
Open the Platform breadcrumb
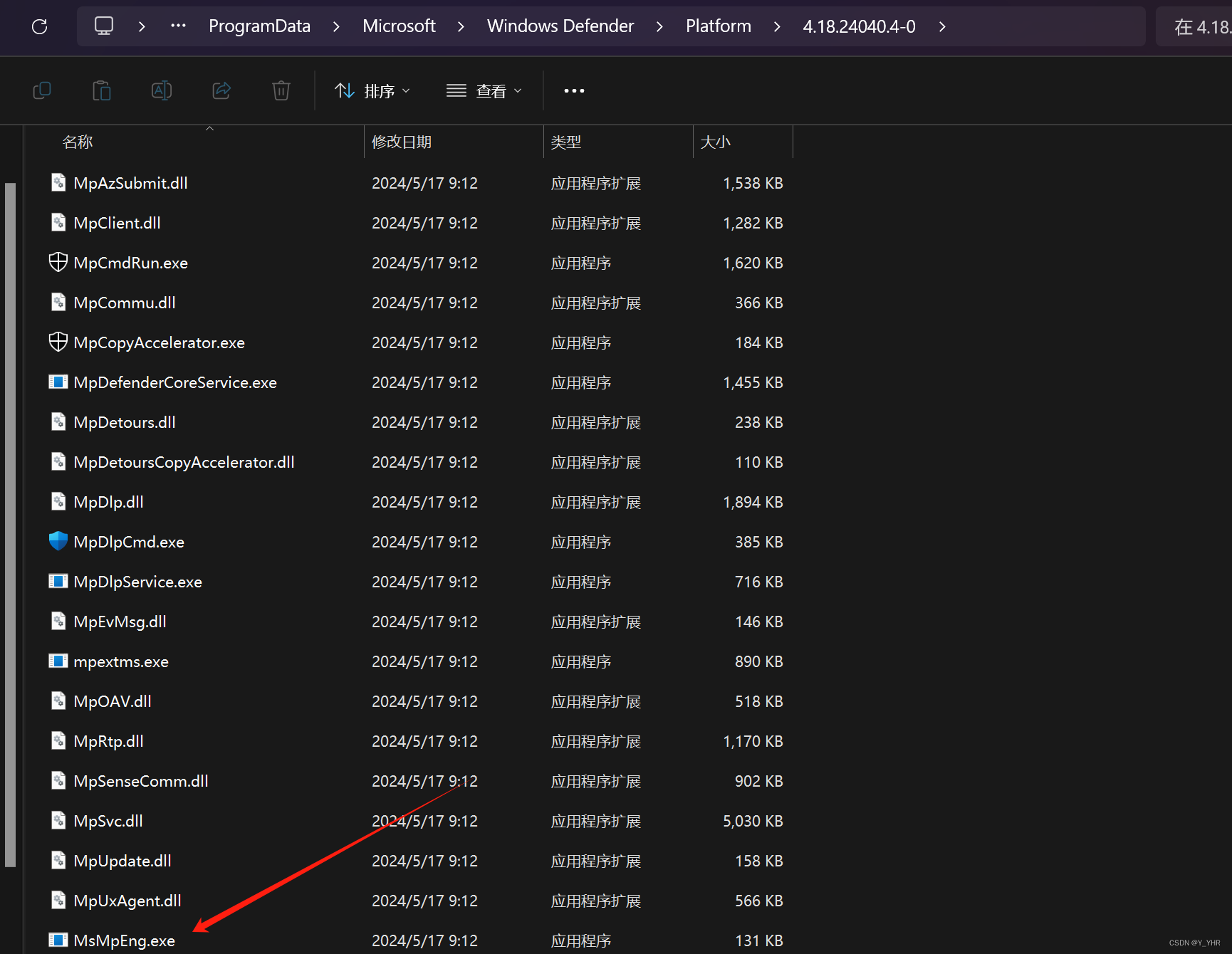point(719,26)
